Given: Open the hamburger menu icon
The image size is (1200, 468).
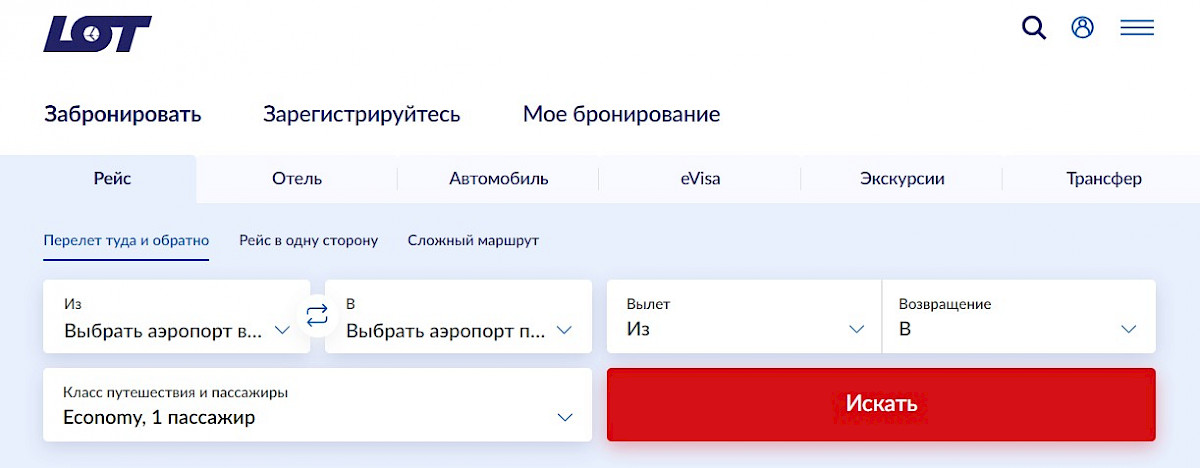Looking at the screenshot, I should [x=1137, y=28].
